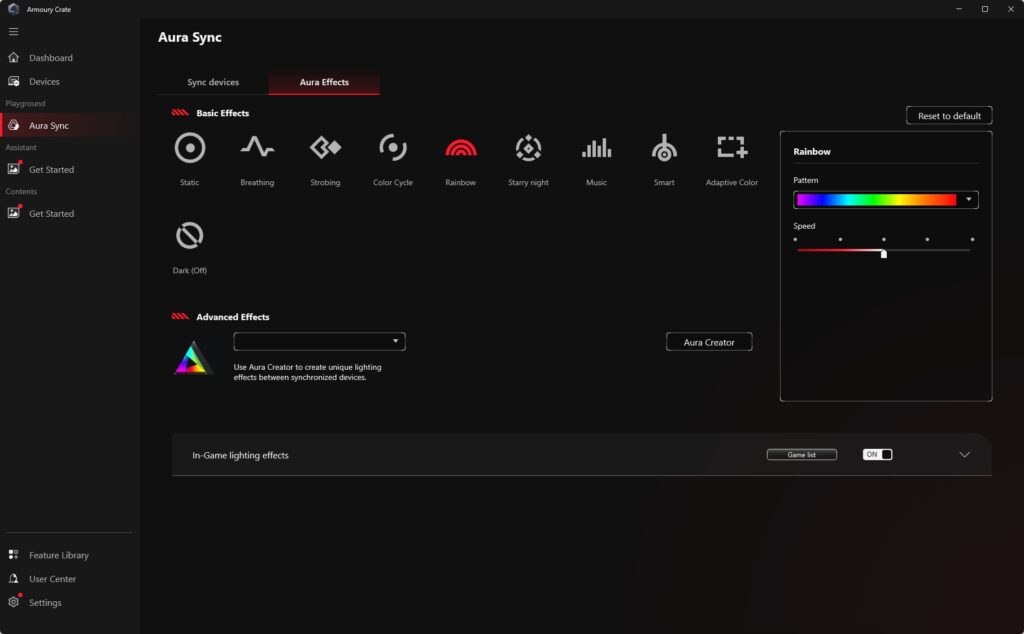Minimize the Armoury Crate window
This screenshot has width=1024, height=634.
(x=959, y=9)
